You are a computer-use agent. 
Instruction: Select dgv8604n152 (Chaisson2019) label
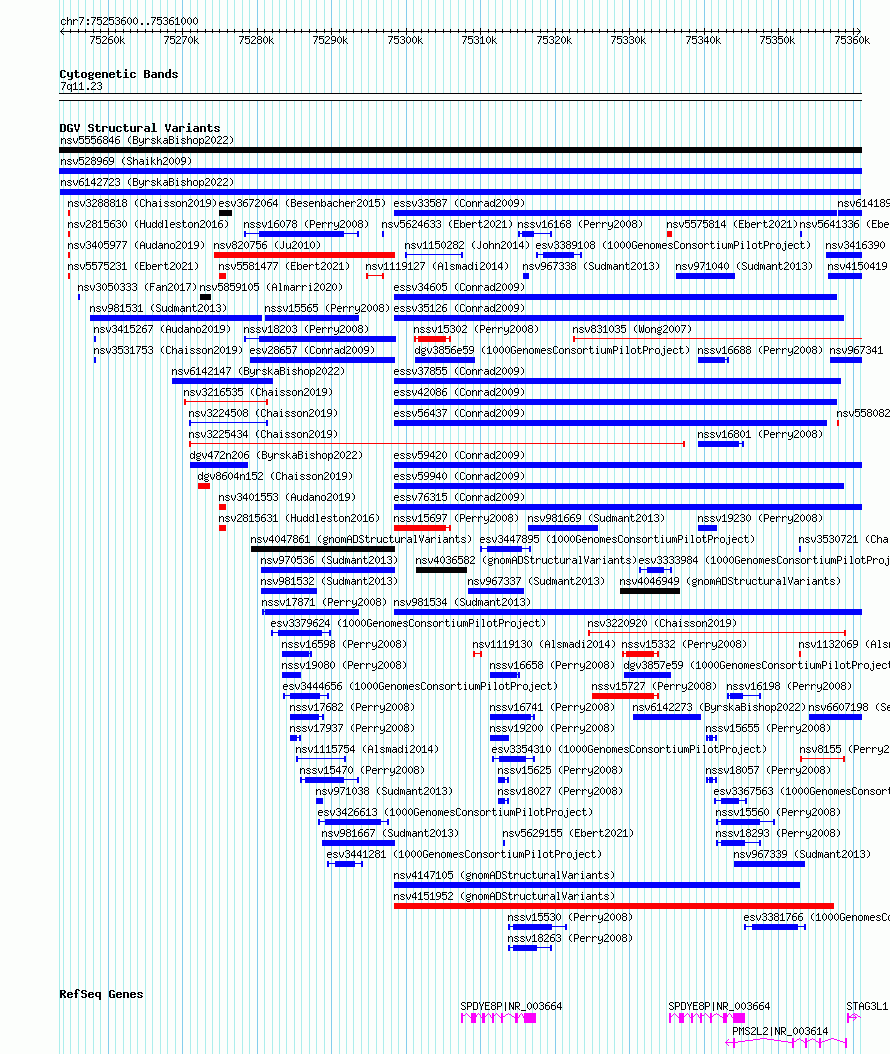[275, 476]
